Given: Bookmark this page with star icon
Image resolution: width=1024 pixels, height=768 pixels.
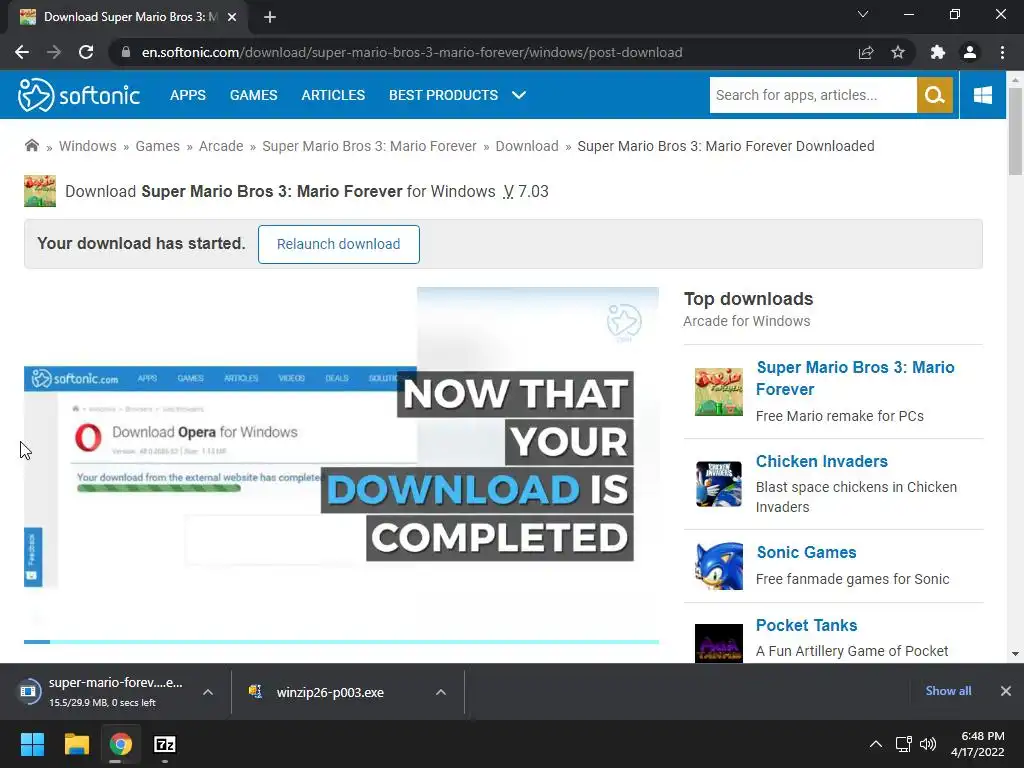Looking at the screenshot, I should [898, 52].
